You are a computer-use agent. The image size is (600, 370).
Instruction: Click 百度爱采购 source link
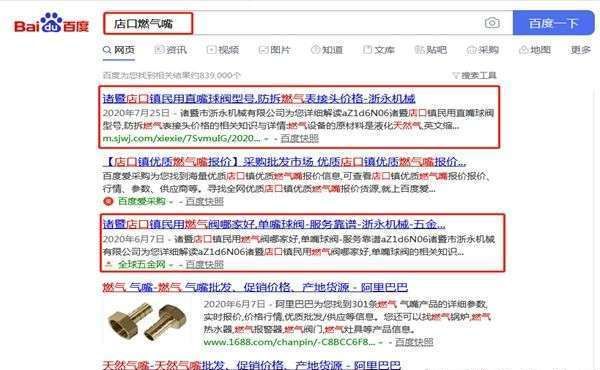[x=141, y=201]
